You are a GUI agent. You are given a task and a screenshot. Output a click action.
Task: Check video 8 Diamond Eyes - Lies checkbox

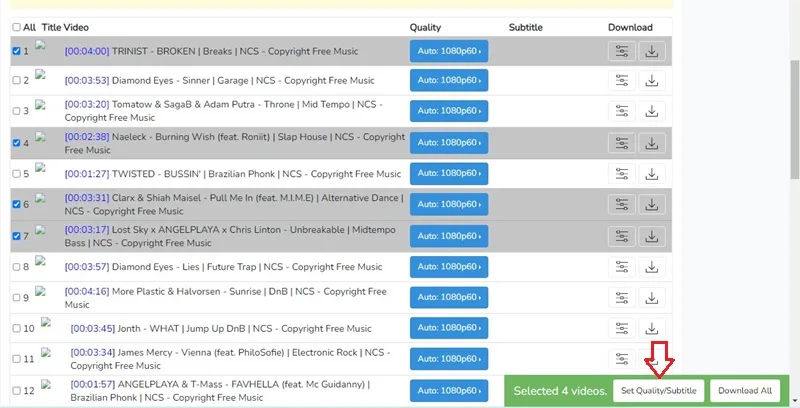click(16, 267)
